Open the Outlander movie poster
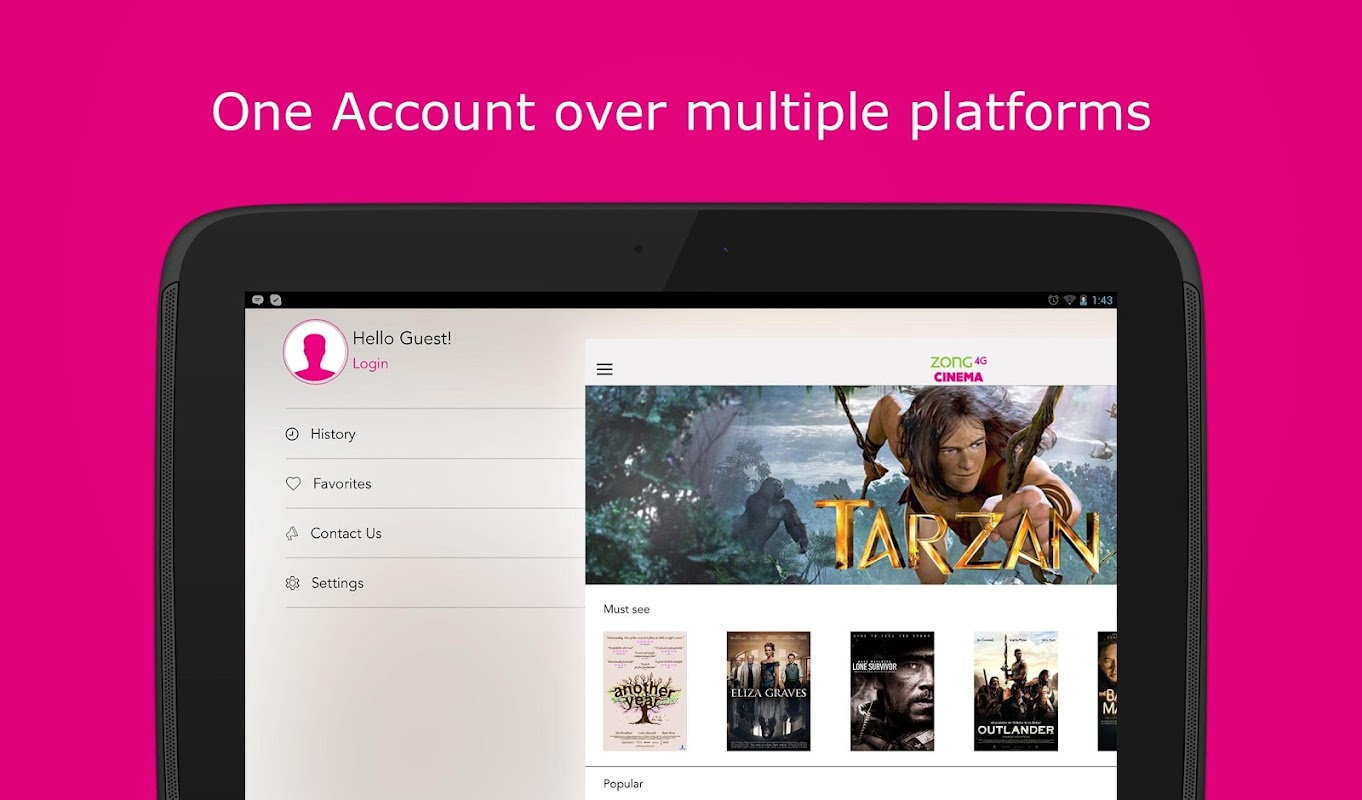Image resolution: width=1362 pixels, height=800 pixels. (1016, 691)
